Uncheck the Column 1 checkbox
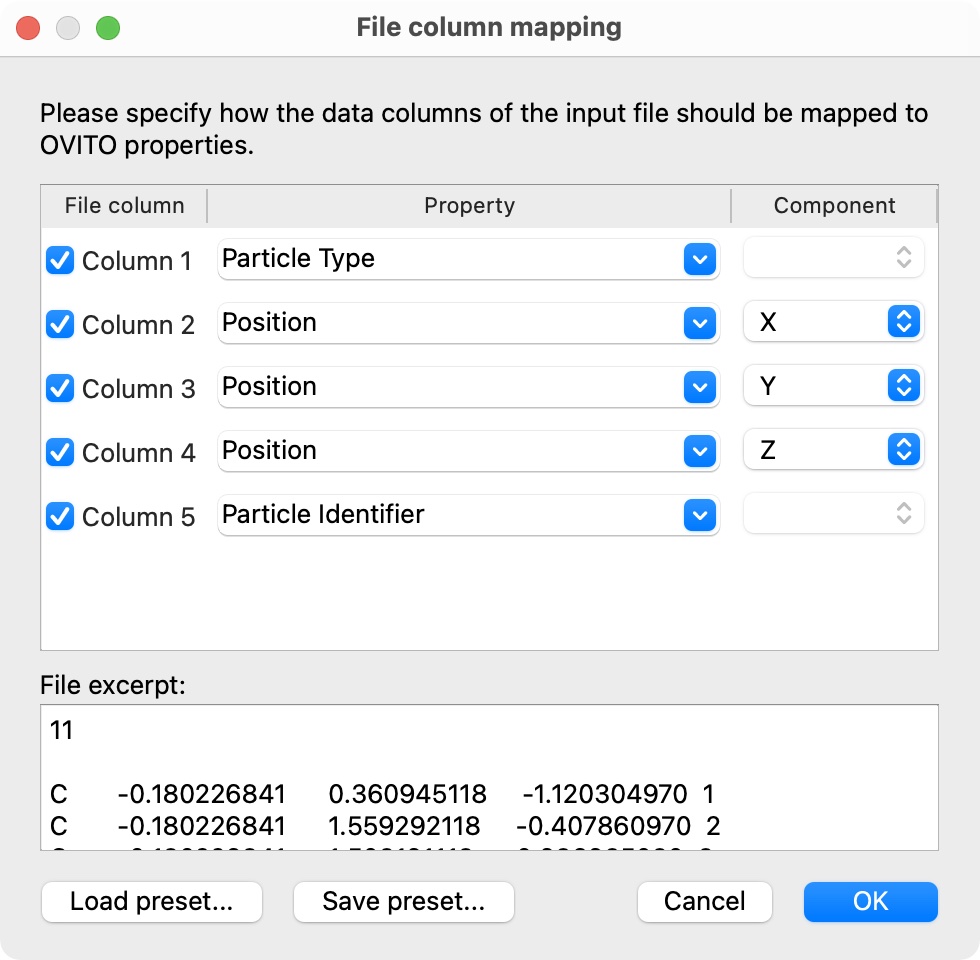Screen dimensions: 980x960 pyautogui.click(x=60, y=261)
